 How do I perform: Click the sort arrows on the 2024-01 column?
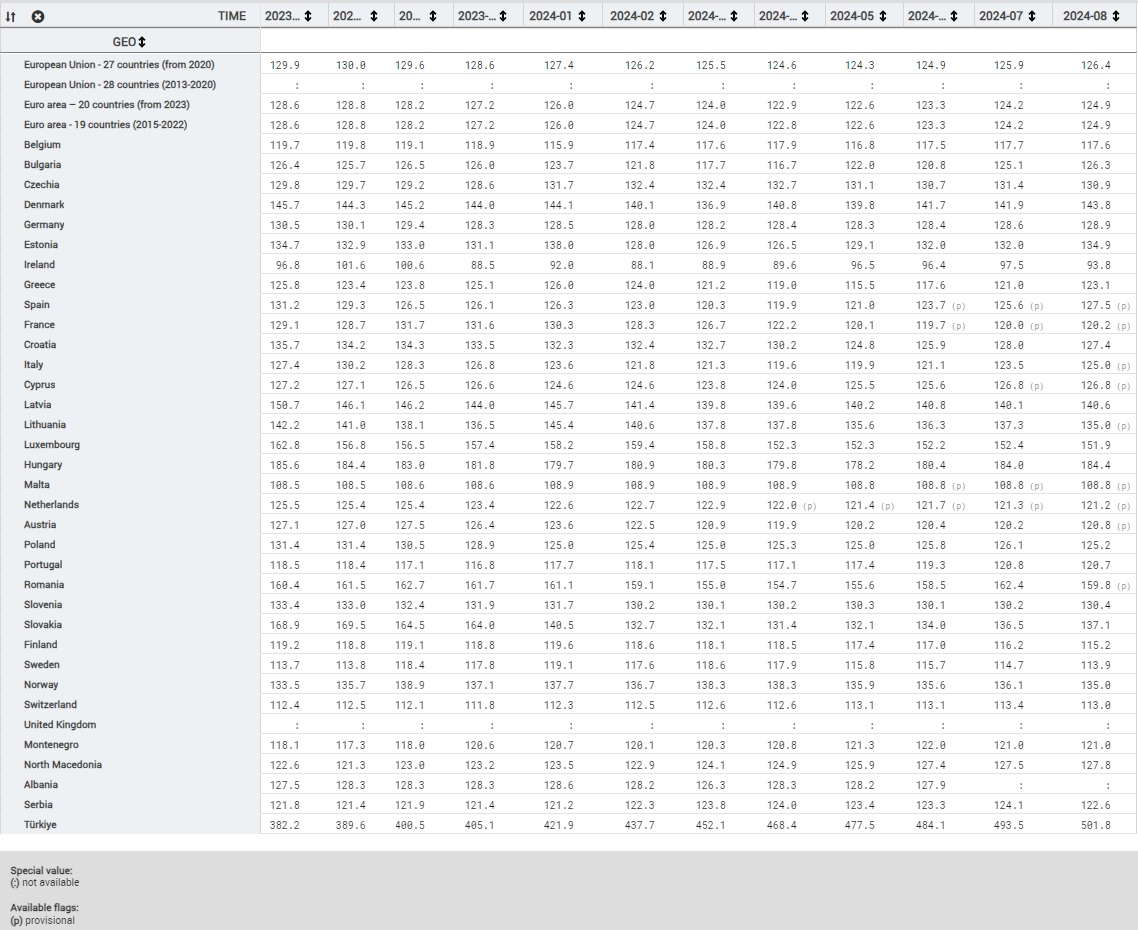(582, 16)
